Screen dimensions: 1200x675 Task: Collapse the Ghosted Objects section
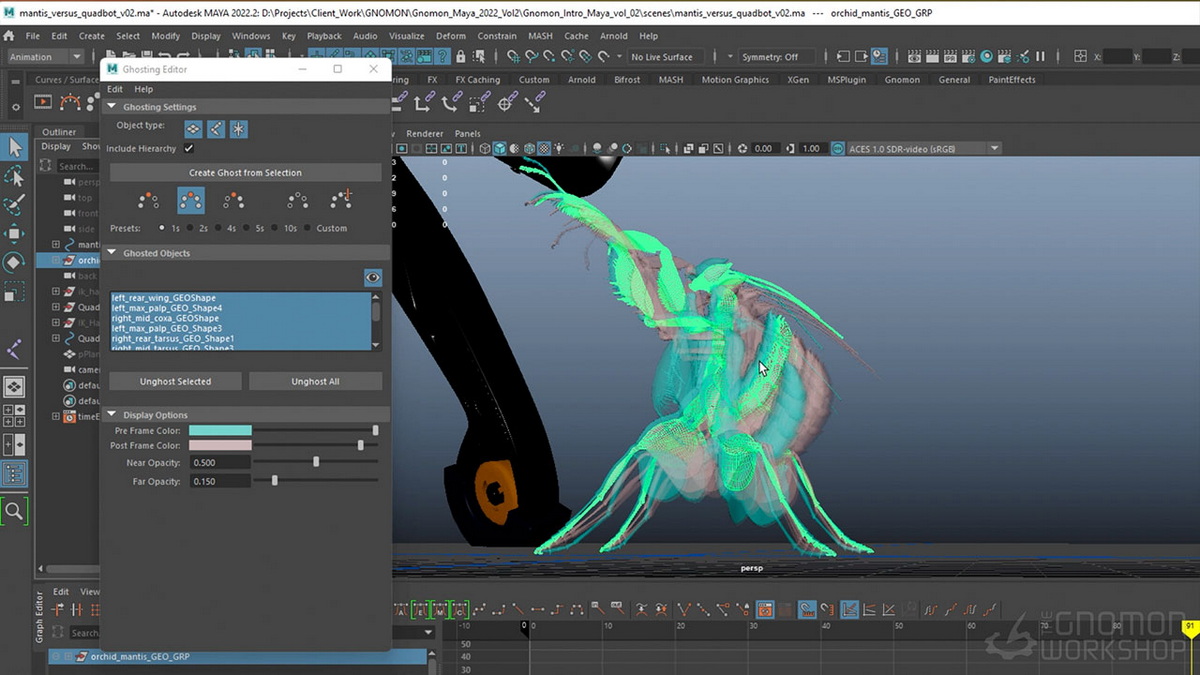[112, 253]
